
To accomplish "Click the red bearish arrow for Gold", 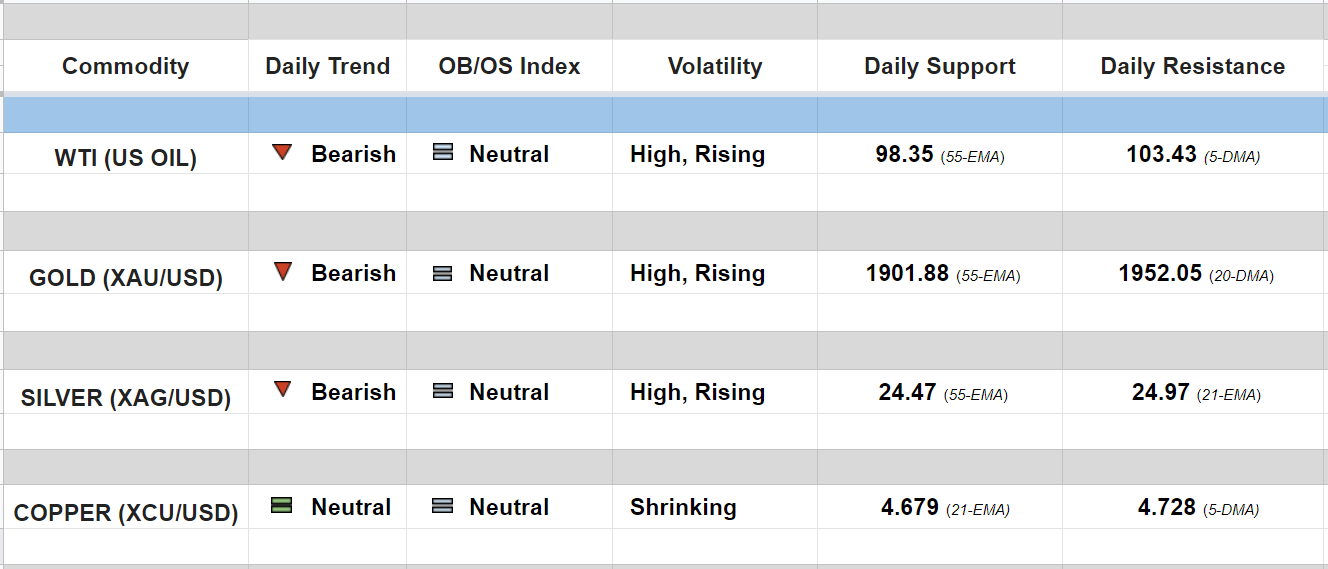I will coord(282,272).
